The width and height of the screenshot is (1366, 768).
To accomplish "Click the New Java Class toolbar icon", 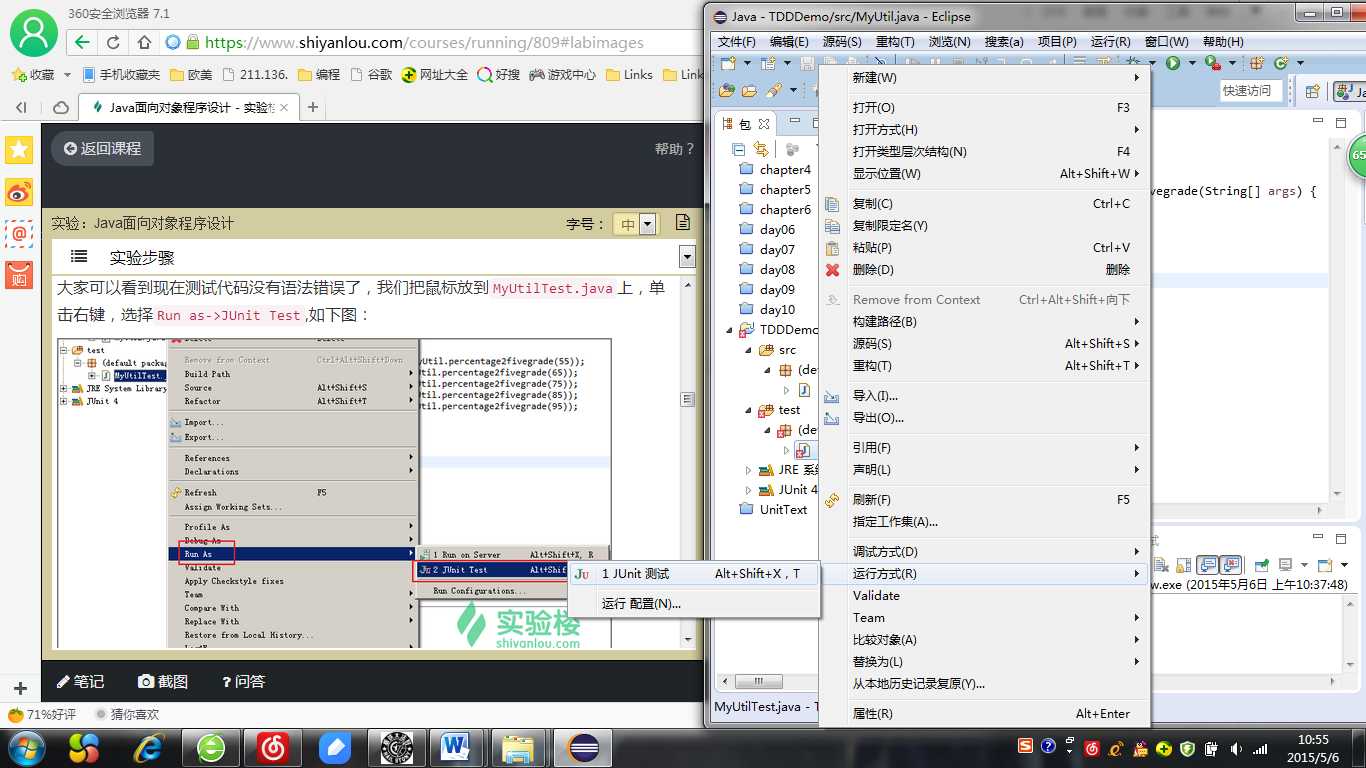I will tap(1280, 63).
